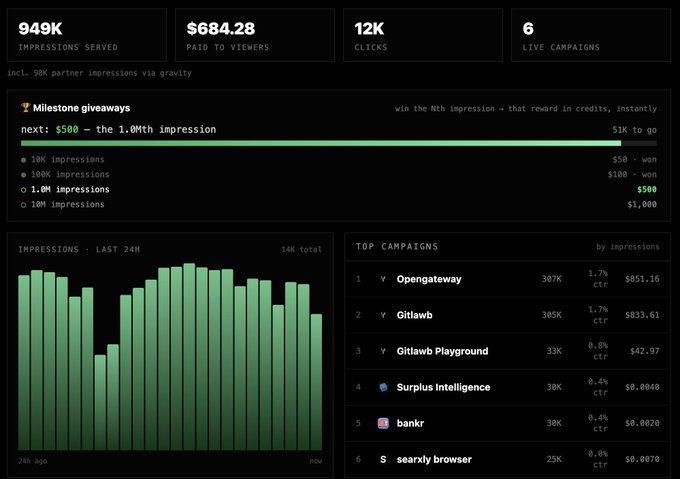This screenshot has width=680, height=479.
Task: Click the 100K impressions milestone bullet
Action: pyautogui.click(x=23, y=175)
